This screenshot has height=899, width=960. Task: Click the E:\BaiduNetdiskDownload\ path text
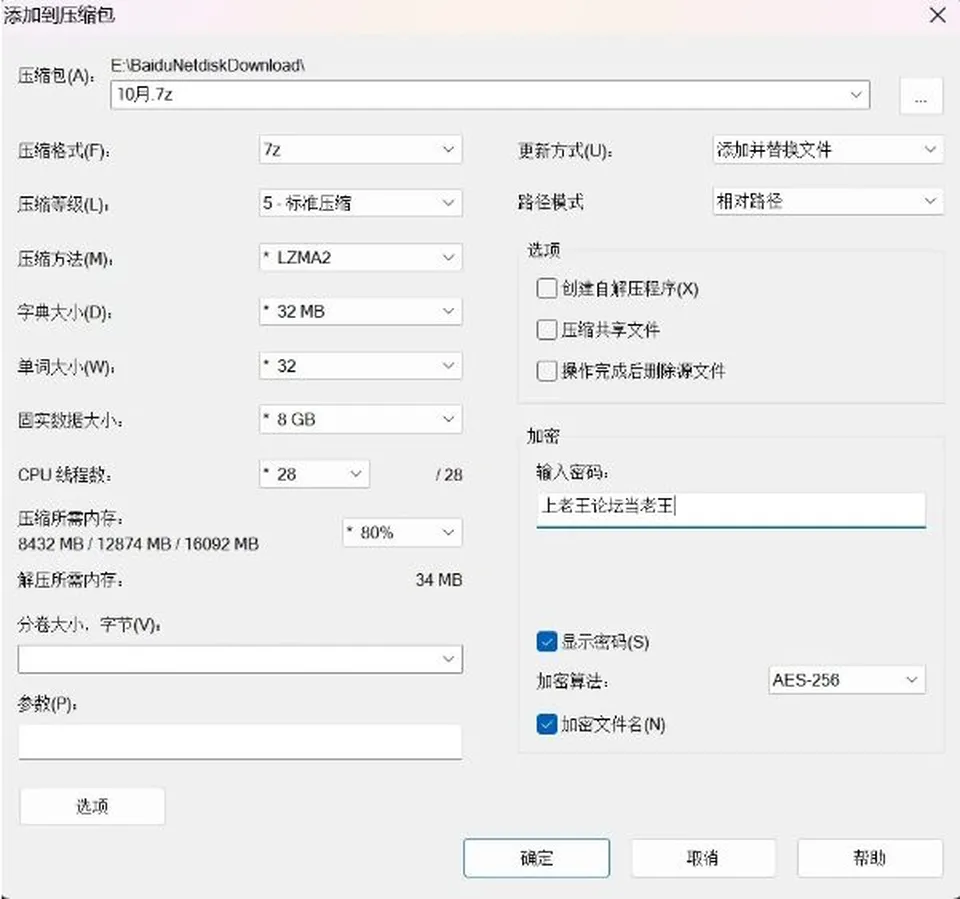pyautogui.click(x=208, y=65)
